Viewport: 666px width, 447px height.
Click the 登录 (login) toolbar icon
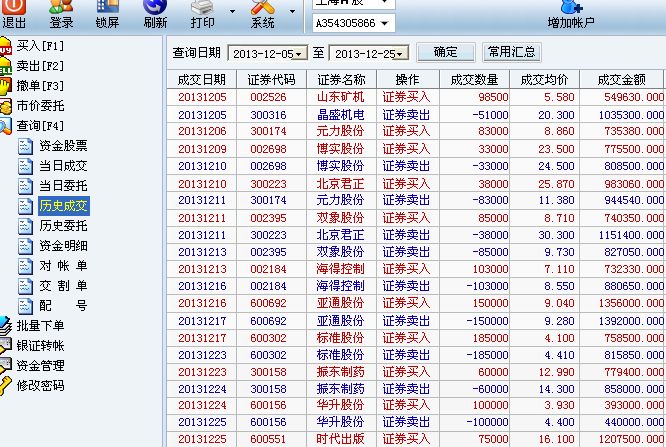tap(61, 14)
